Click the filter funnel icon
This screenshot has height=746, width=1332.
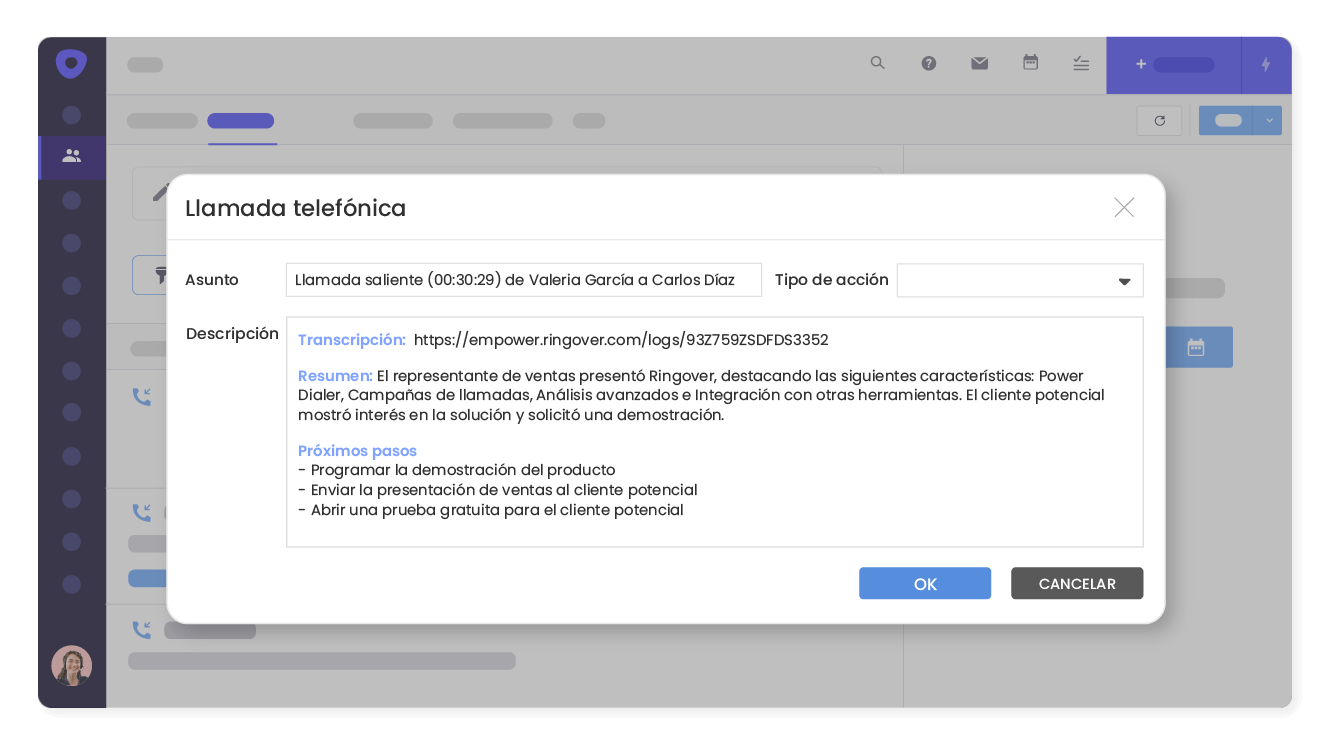[x=160, y=276]
